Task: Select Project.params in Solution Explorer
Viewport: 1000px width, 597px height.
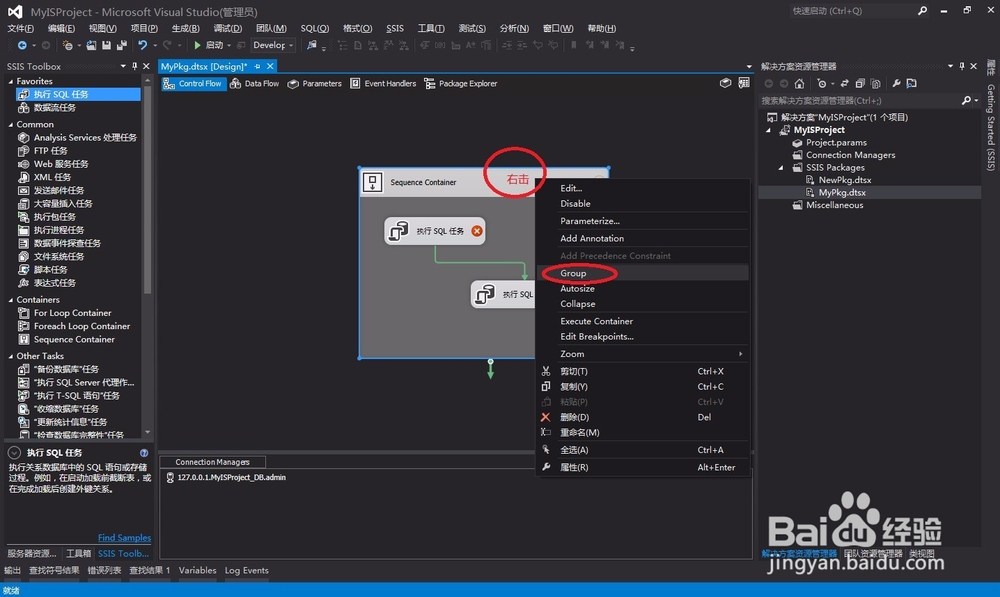Action: [x=835, y=143]
